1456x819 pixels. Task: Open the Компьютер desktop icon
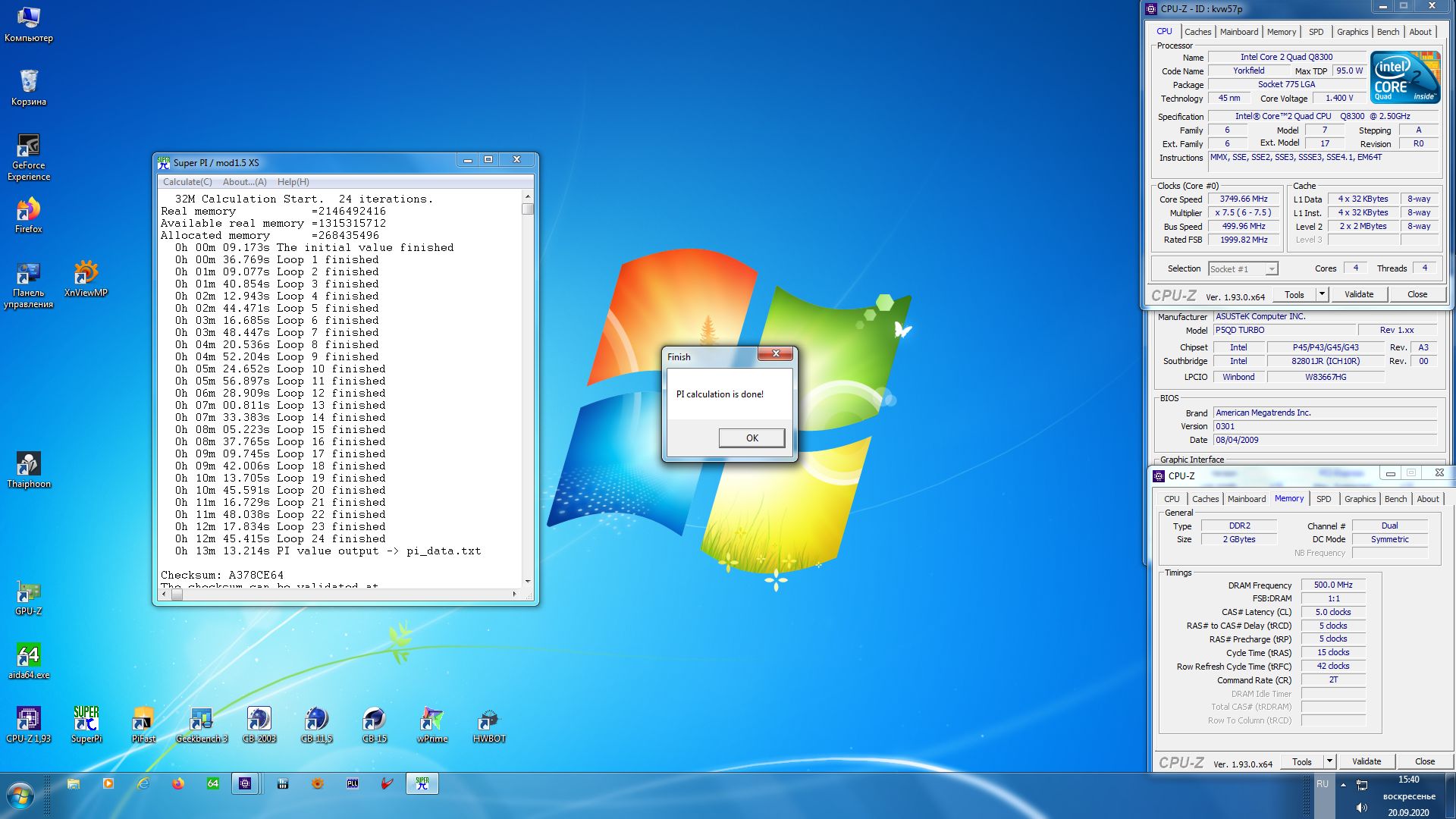click(29, 24)
